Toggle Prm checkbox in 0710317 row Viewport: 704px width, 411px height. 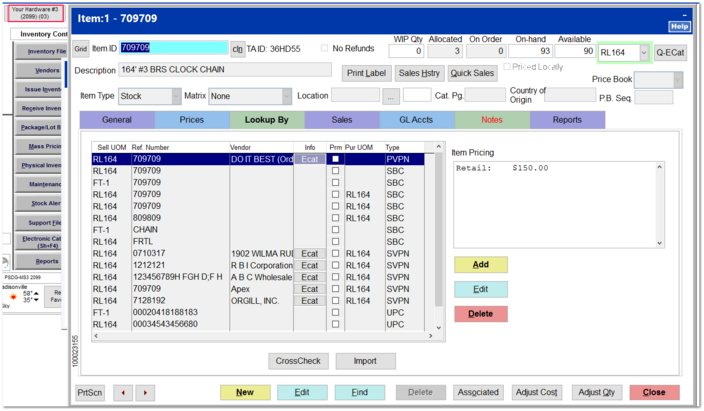(335, 253)
